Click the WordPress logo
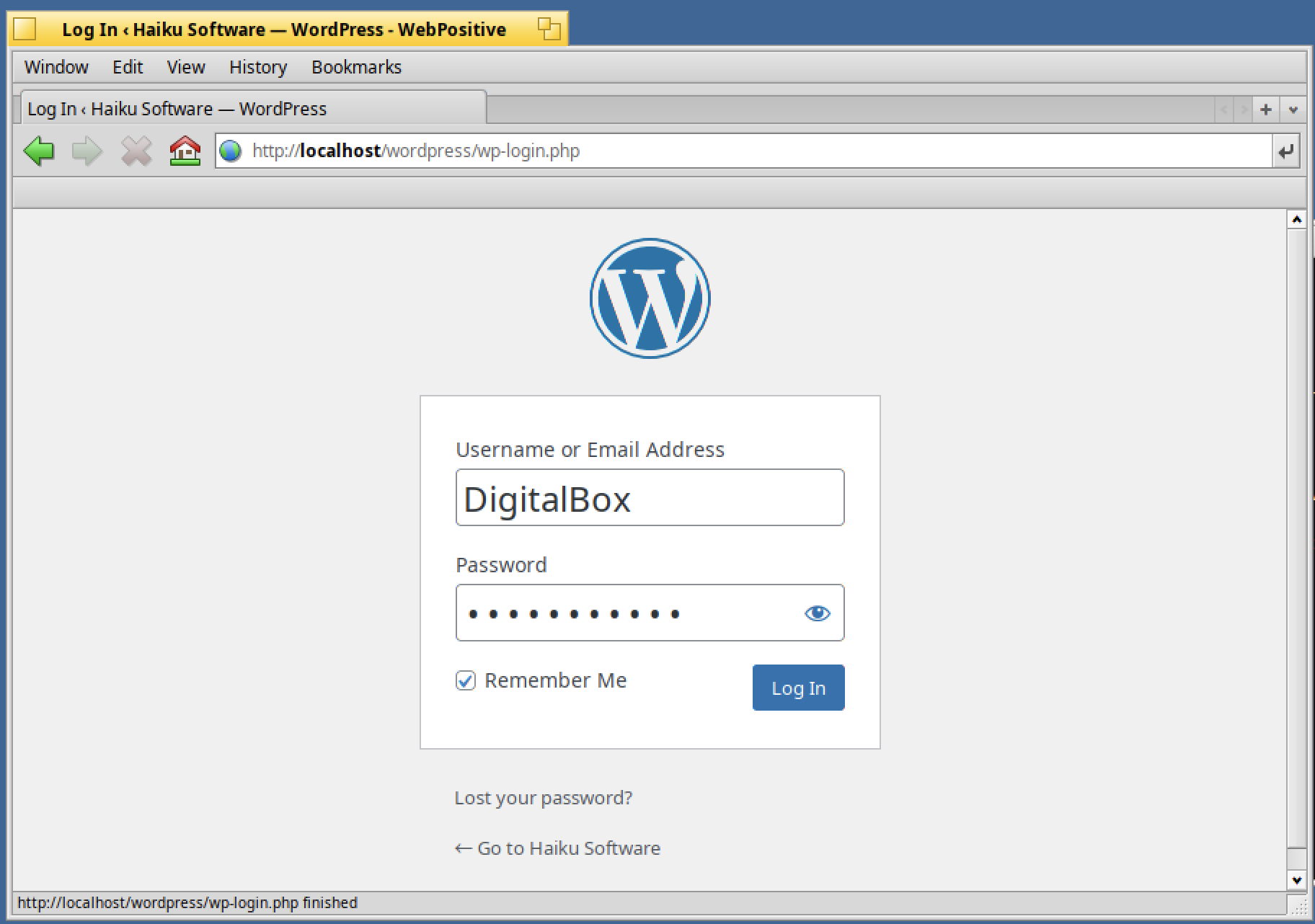The height and width of the screenshot is (924, 1315). (x=650, y=298)
